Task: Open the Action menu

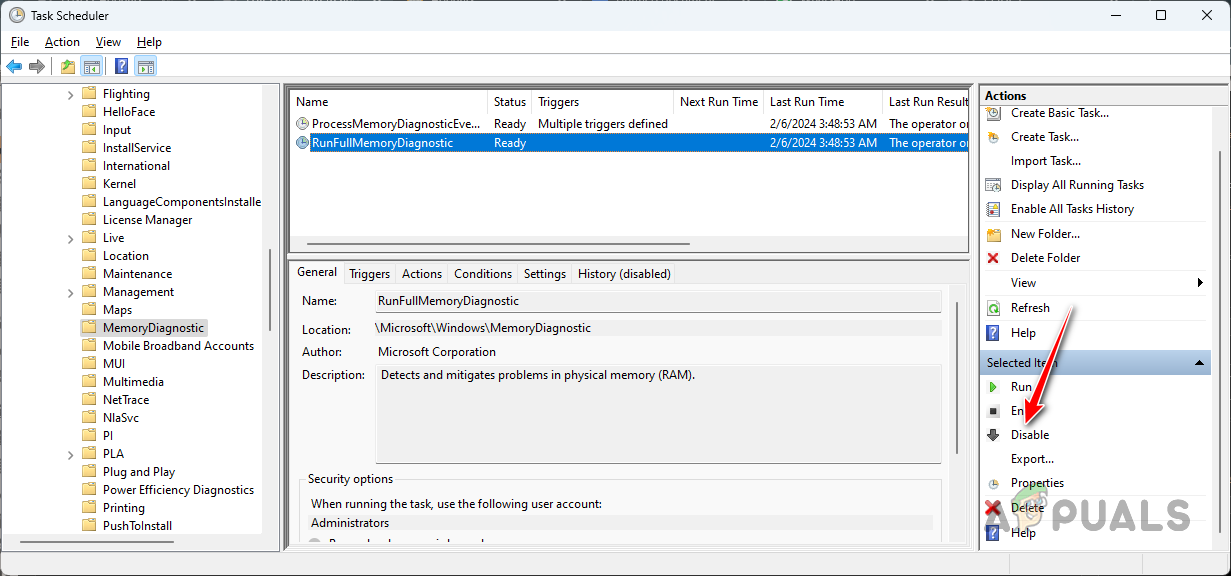Action: click(62, 42)
